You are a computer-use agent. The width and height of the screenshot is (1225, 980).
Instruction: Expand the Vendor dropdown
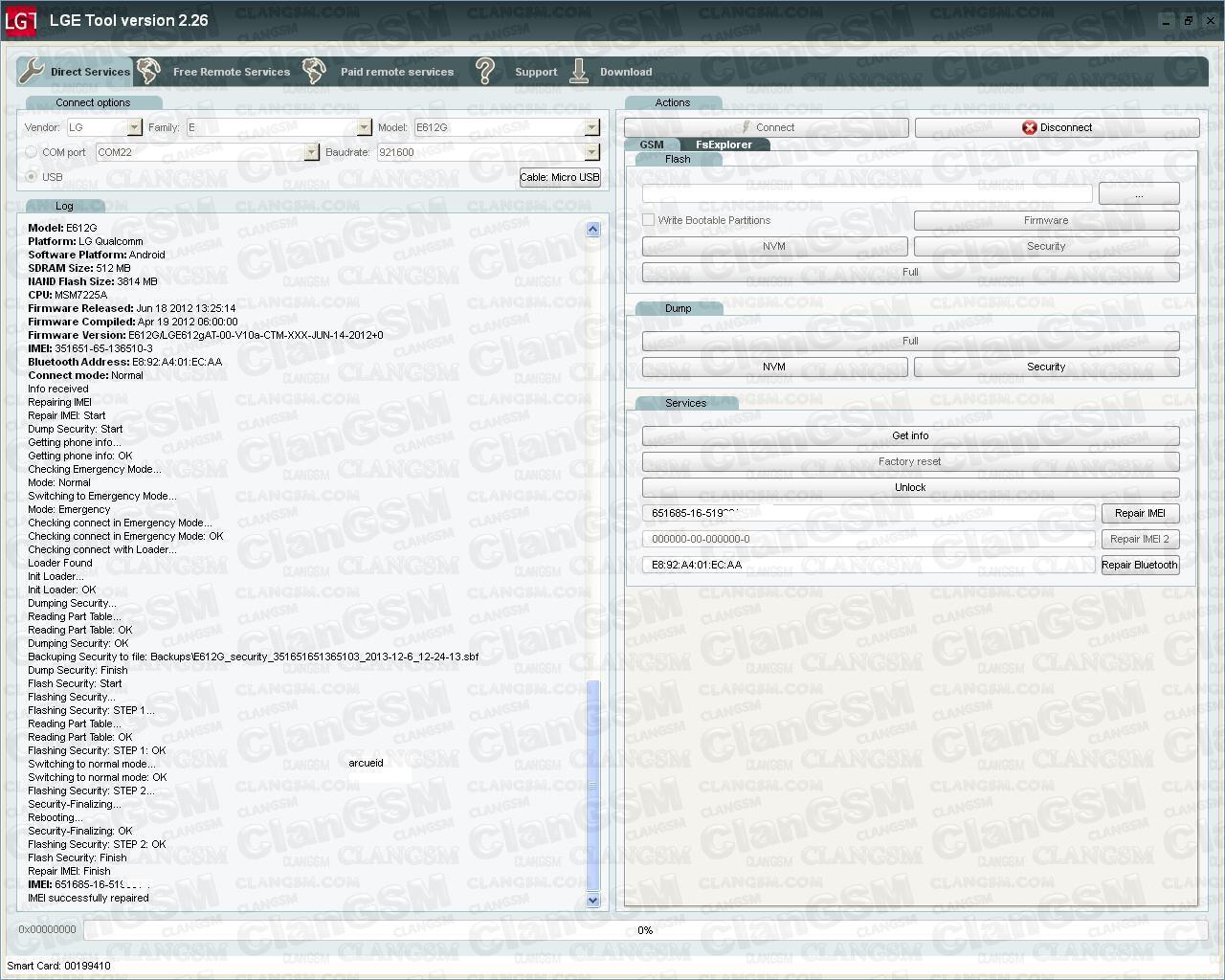click(x=134, y=127)
